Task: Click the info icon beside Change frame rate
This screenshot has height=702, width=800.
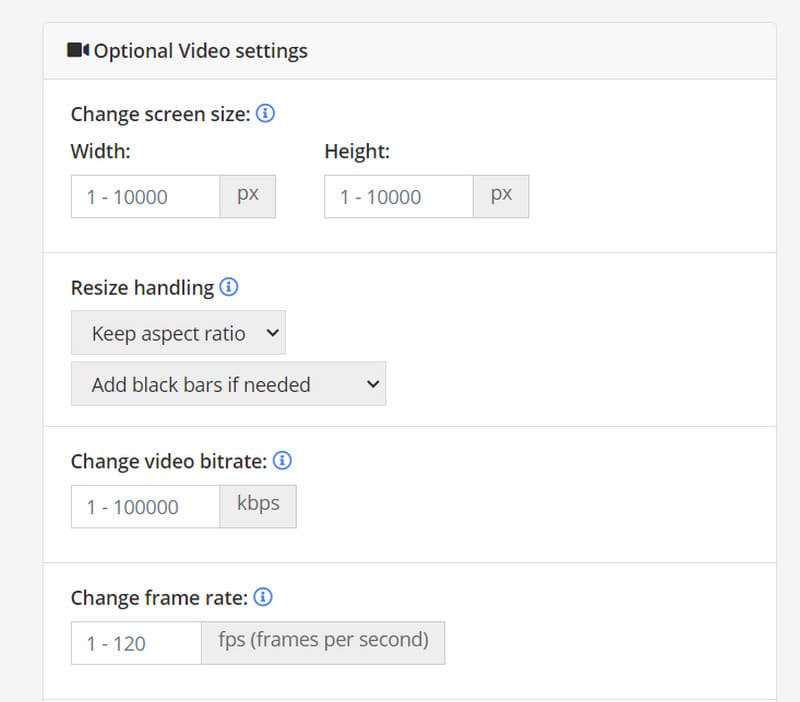Action: tap(263, 596)
